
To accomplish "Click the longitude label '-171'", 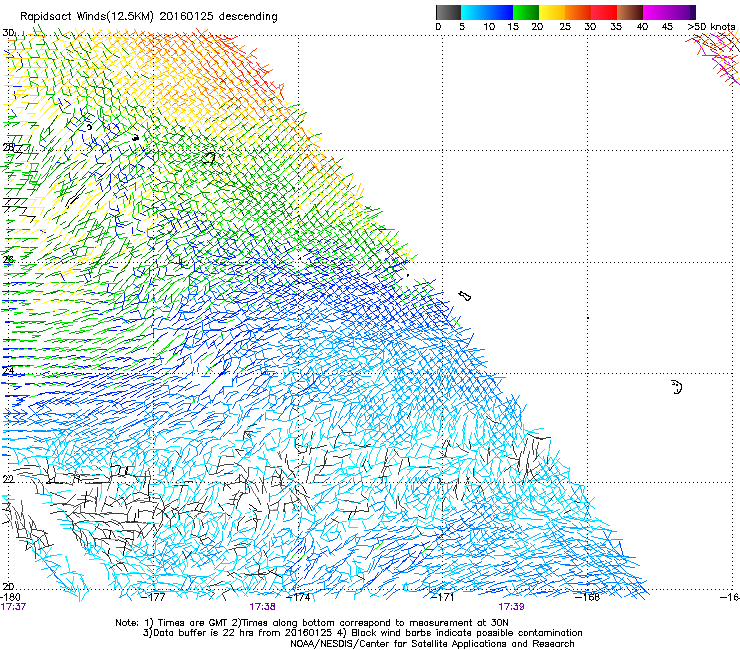I will [443, 597].
